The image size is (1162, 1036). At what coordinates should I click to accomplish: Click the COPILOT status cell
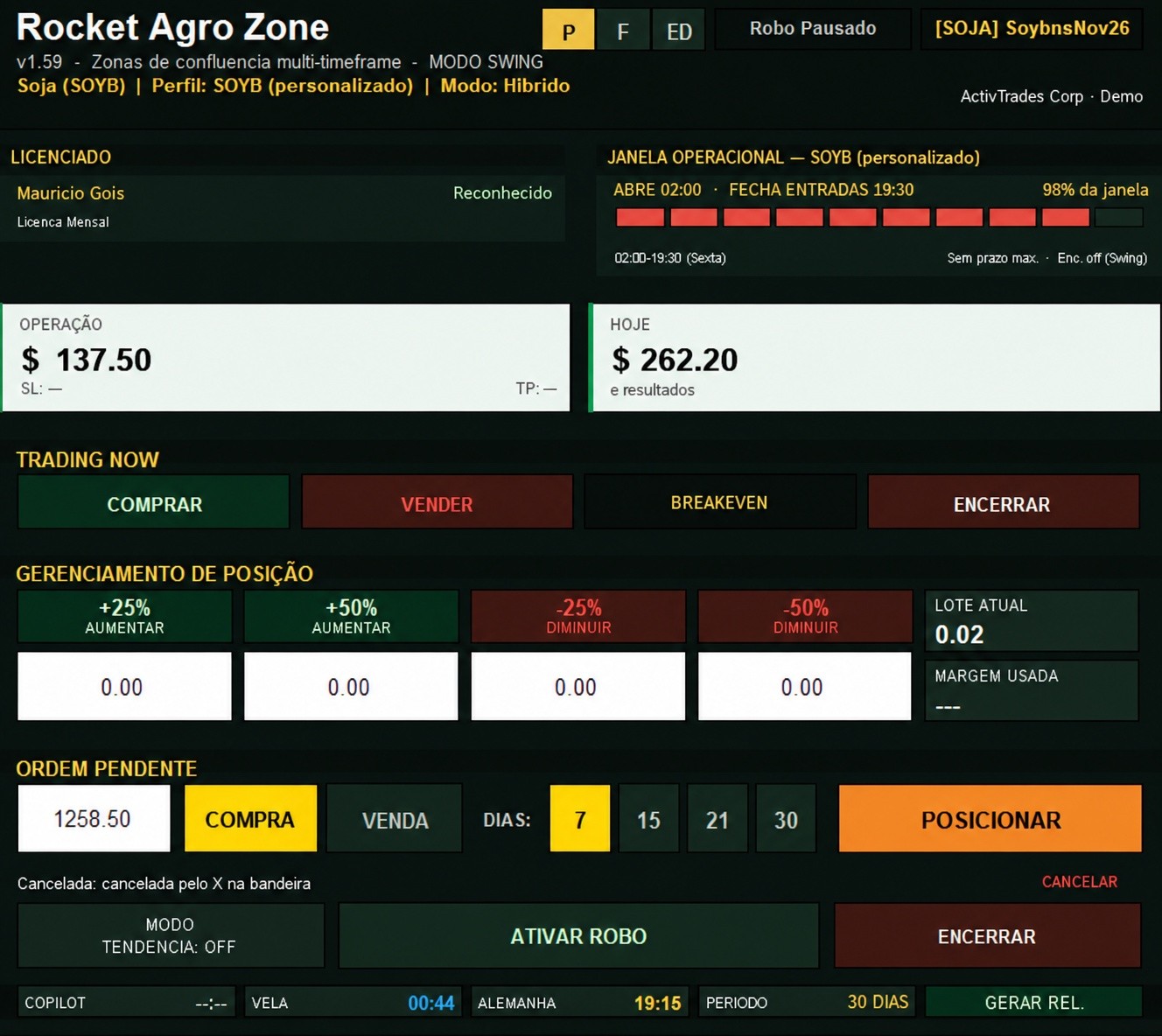click(126, 1002)
